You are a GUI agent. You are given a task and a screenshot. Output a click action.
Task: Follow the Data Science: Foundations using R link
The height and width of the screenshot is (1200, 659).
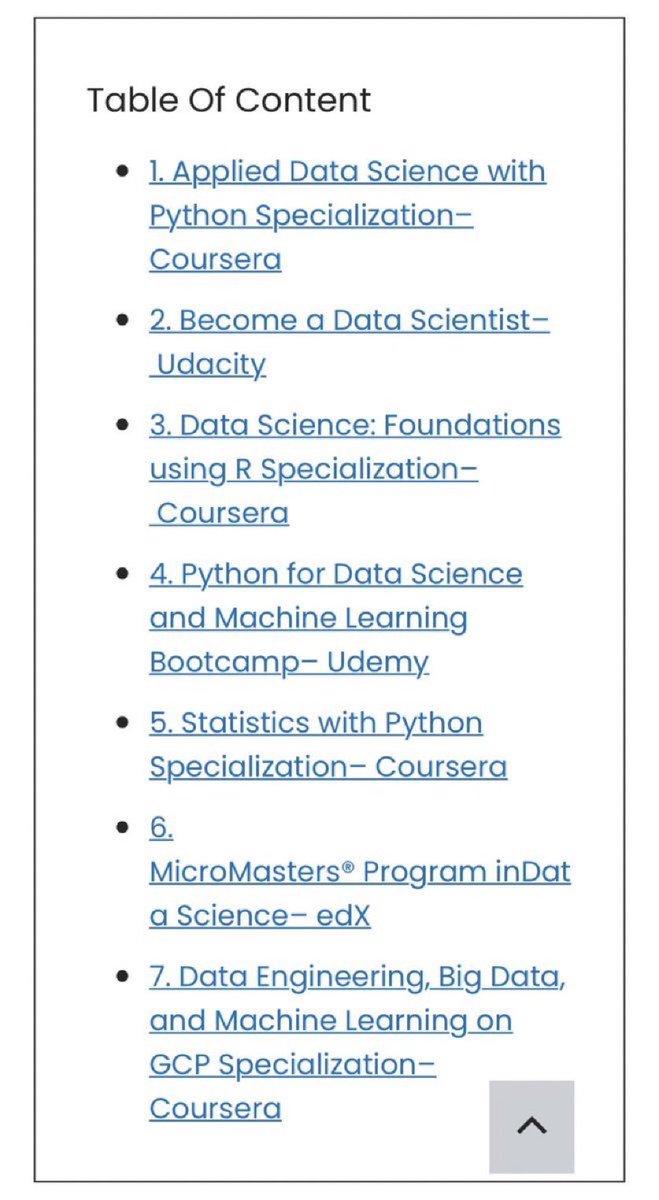point(355,469)
